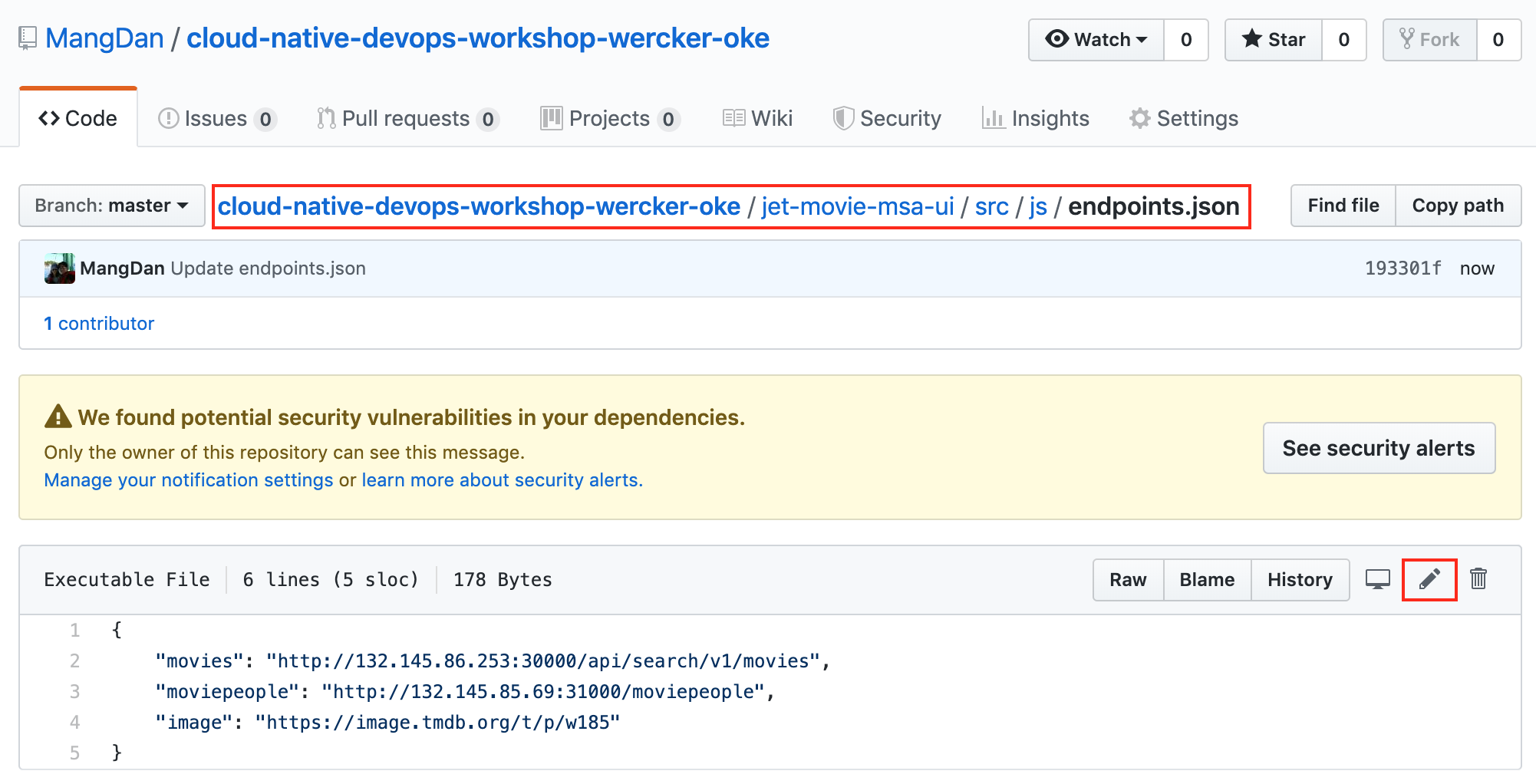Open the Security tab
This screenshot has height=784, width=1536.
pyautogui.click(x=887, y=118)
